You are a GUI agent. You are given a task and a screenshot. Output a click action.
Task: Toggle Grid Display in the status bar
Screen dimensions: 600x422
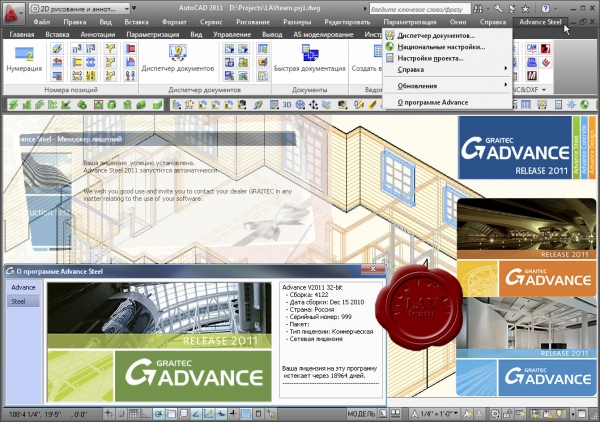click(133, 414)
